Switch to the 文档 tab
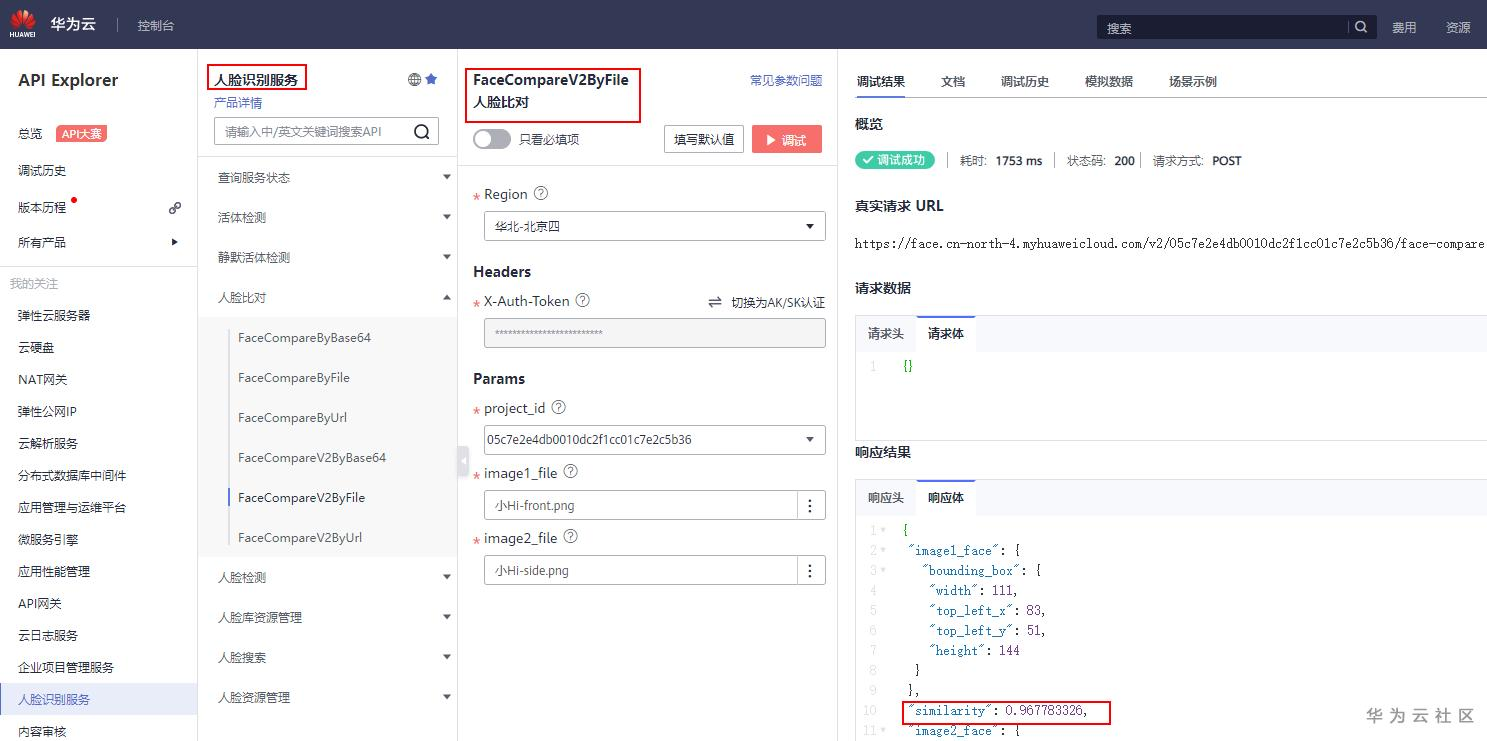The image size is (1487, 741). pos(953,82)
